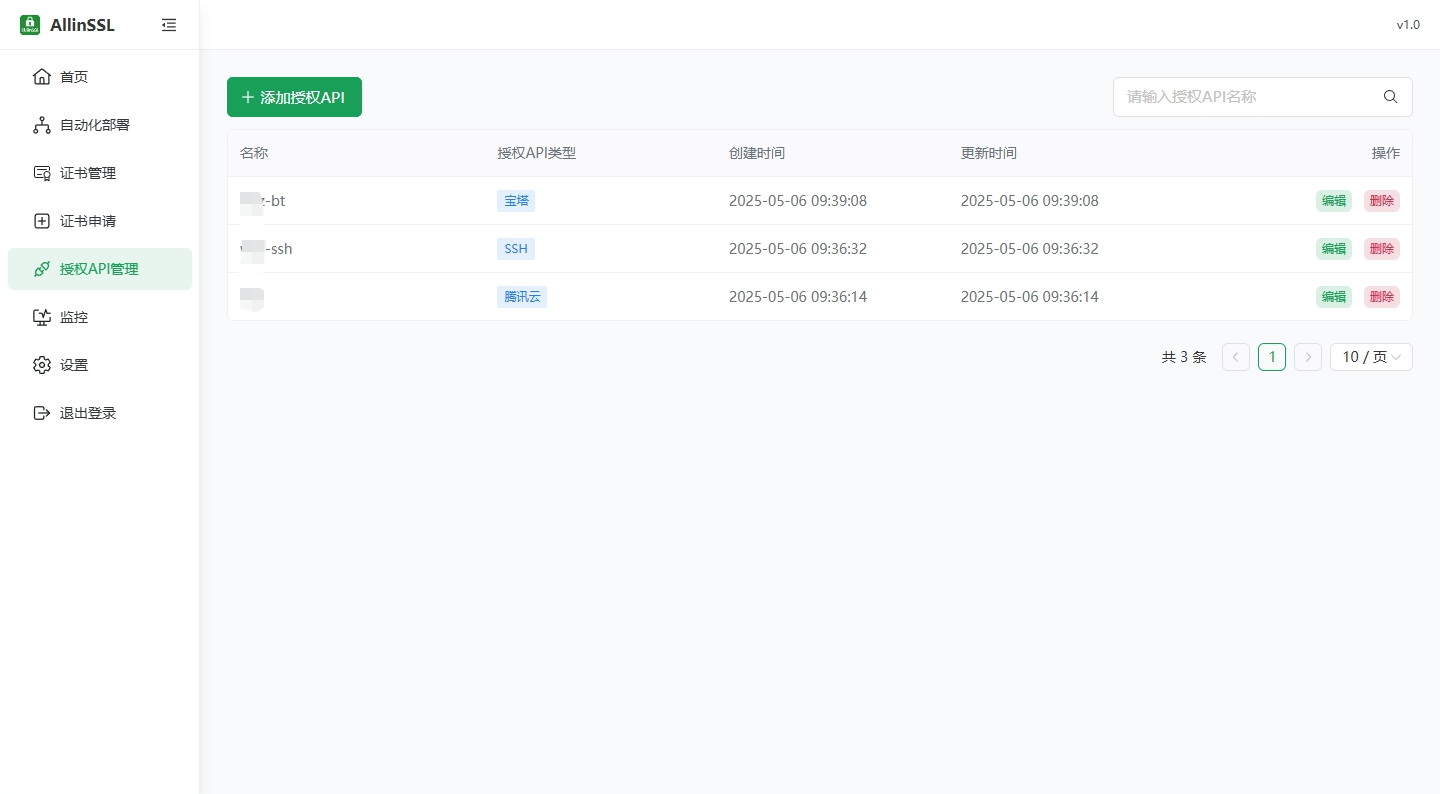Open the 证书管理 menu item
The image size is (1440, 794).
pos(88,173)
